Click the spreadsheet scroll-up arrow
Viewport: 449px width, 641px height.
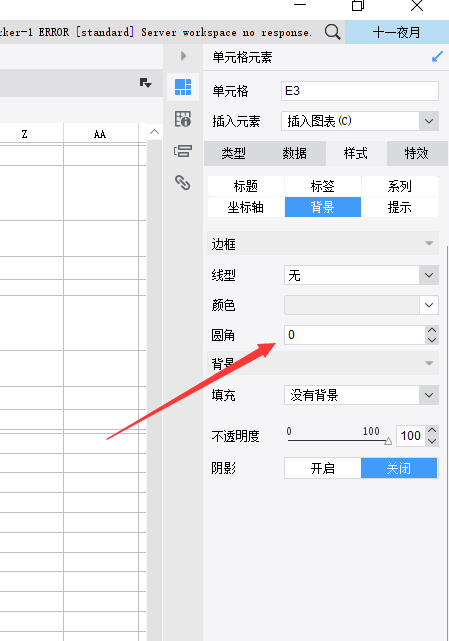click(x=154, y=132)
